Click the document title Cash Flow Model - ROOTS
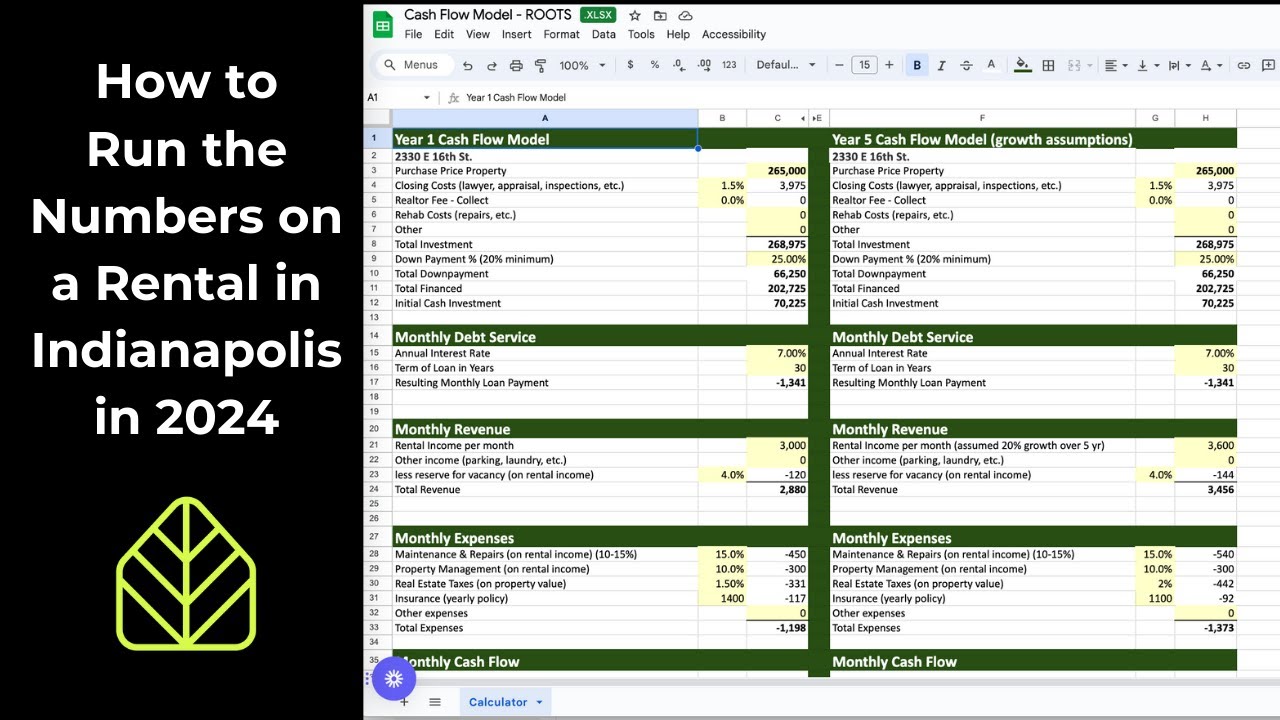 click(x=488, y=15)
